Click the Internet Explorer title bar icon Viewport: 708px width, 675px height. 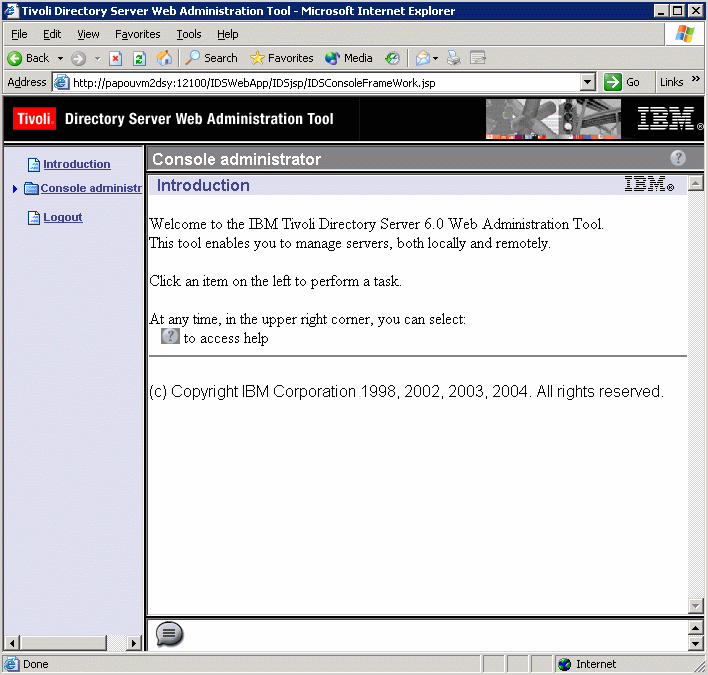tap(11, 10)
